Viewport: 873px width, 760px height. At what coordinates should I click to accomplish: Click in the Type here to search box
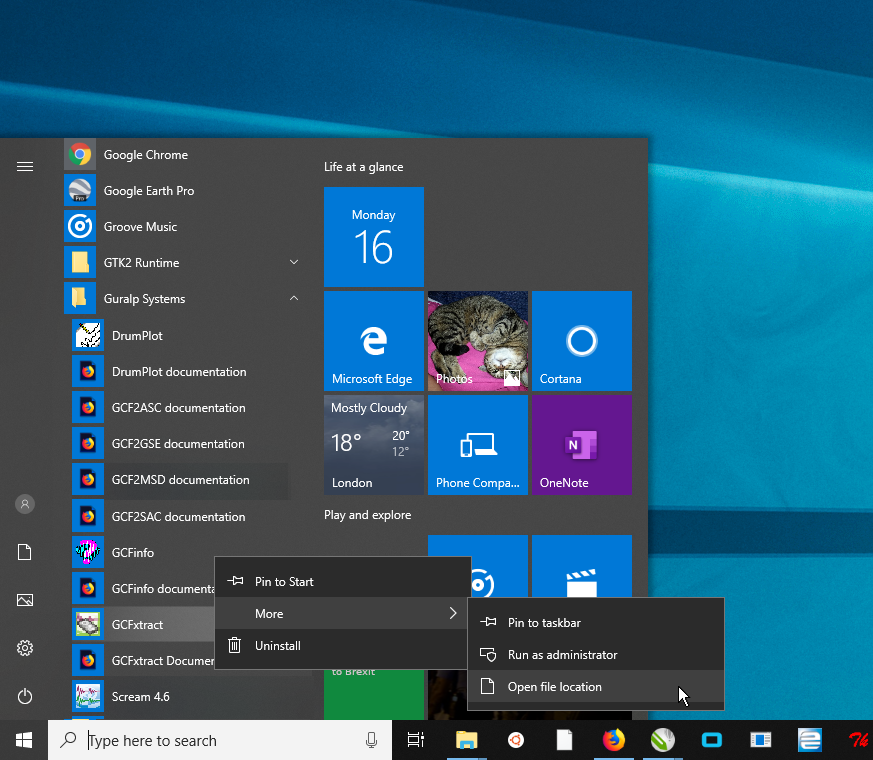[220, 740]
